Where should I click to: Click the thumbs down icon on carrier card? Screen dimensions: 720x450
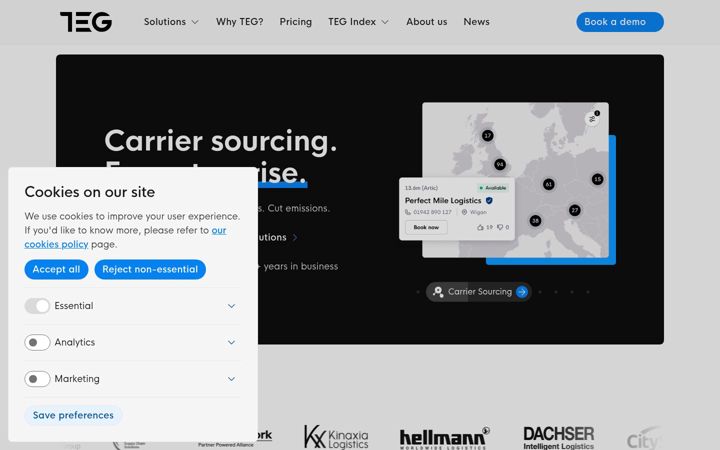[x=500, y=227]
